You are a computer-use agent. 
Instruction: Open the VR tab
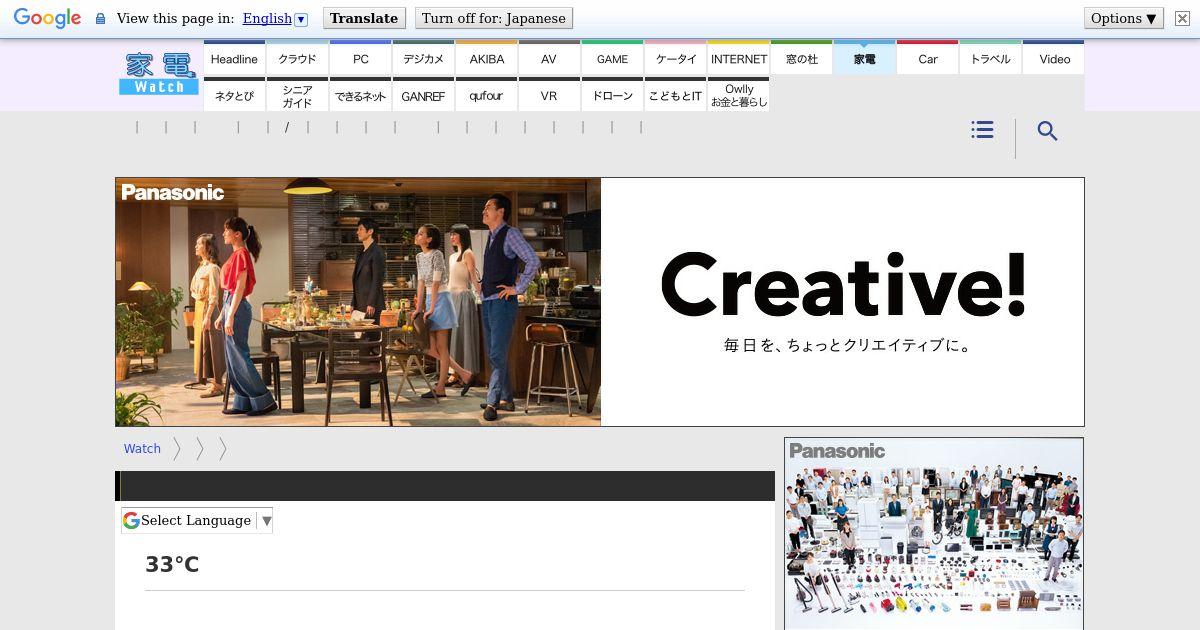(549, 95)
